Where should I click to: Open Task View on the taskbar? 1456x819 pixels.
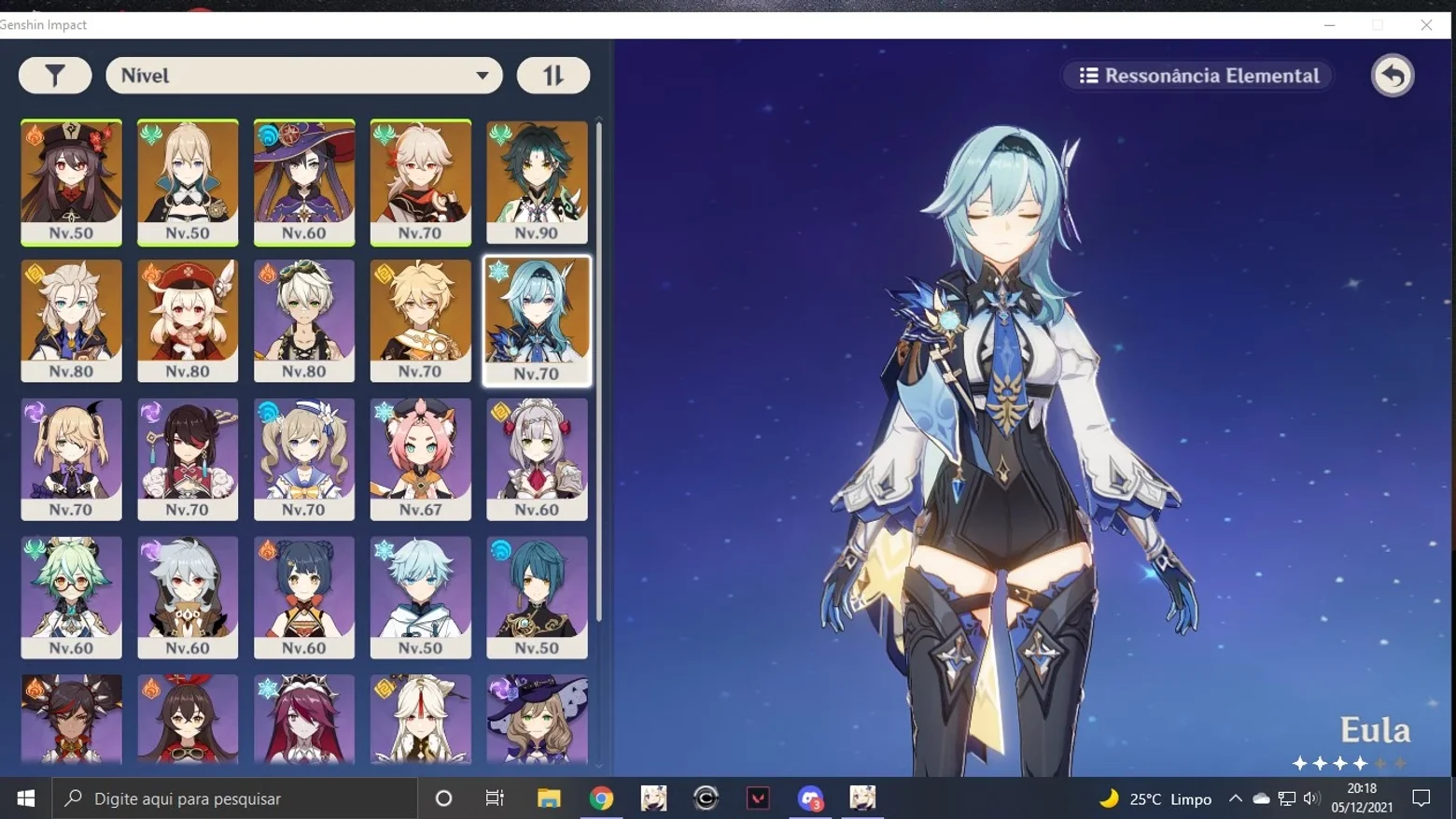[495, 798]
